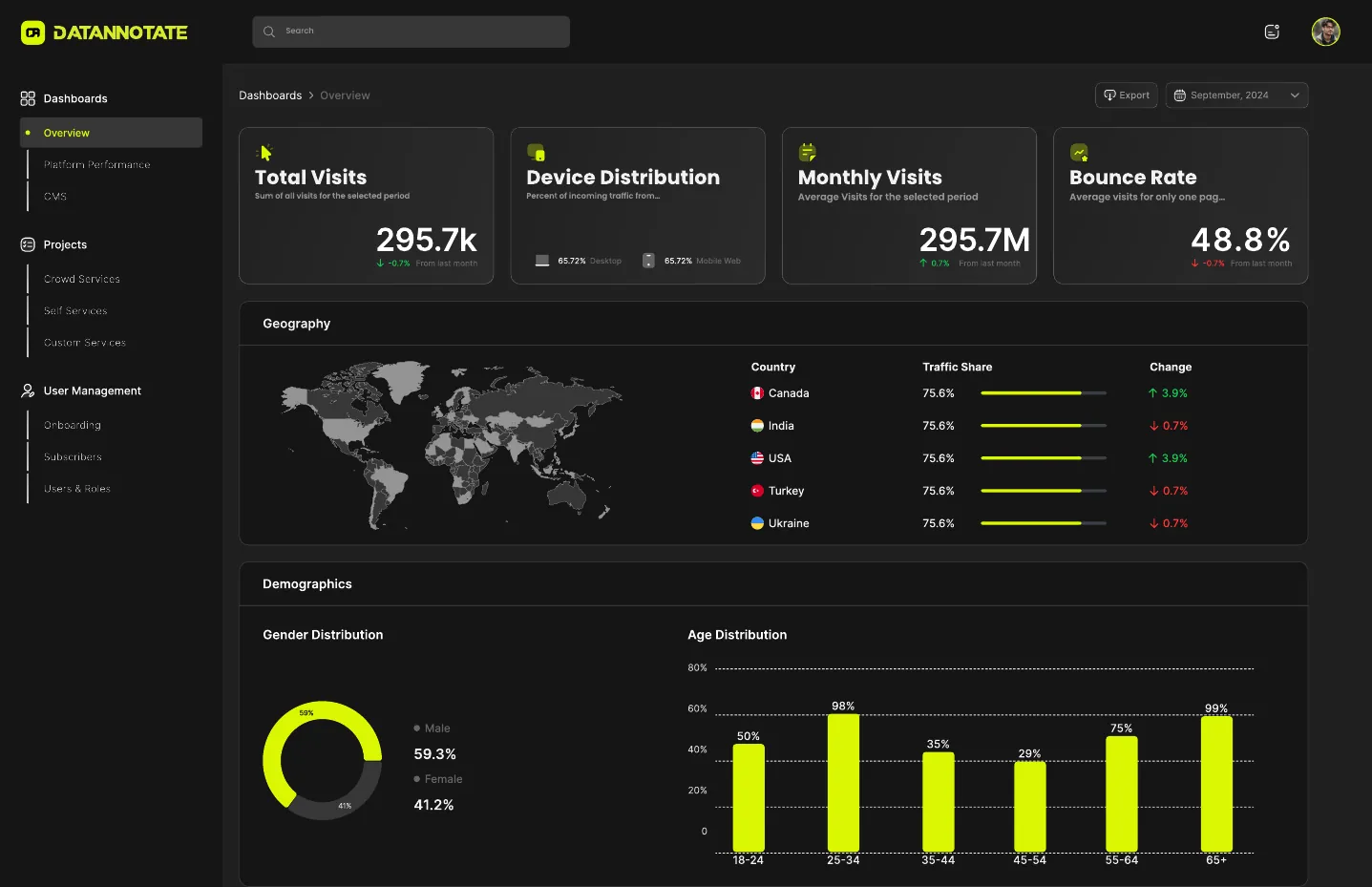Click the Total Visits cursor icon
Screen dimensions: 1372x887
264,152
